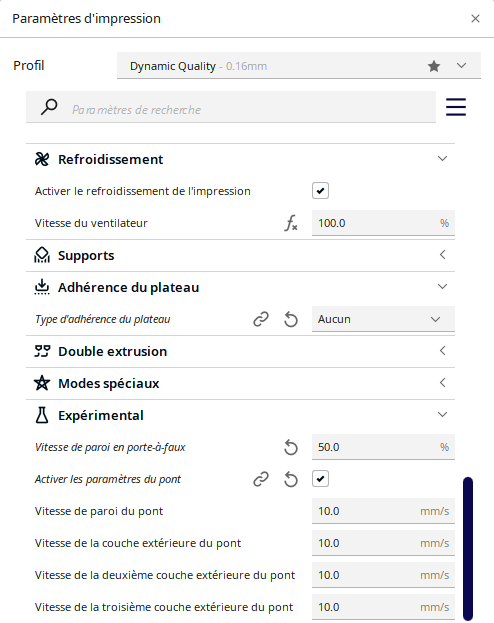The height and width of the screenshot is (623, 494).
Task: Expand the Modes spéciaux section
Action: pyautogui.click(x=240, y=383)
